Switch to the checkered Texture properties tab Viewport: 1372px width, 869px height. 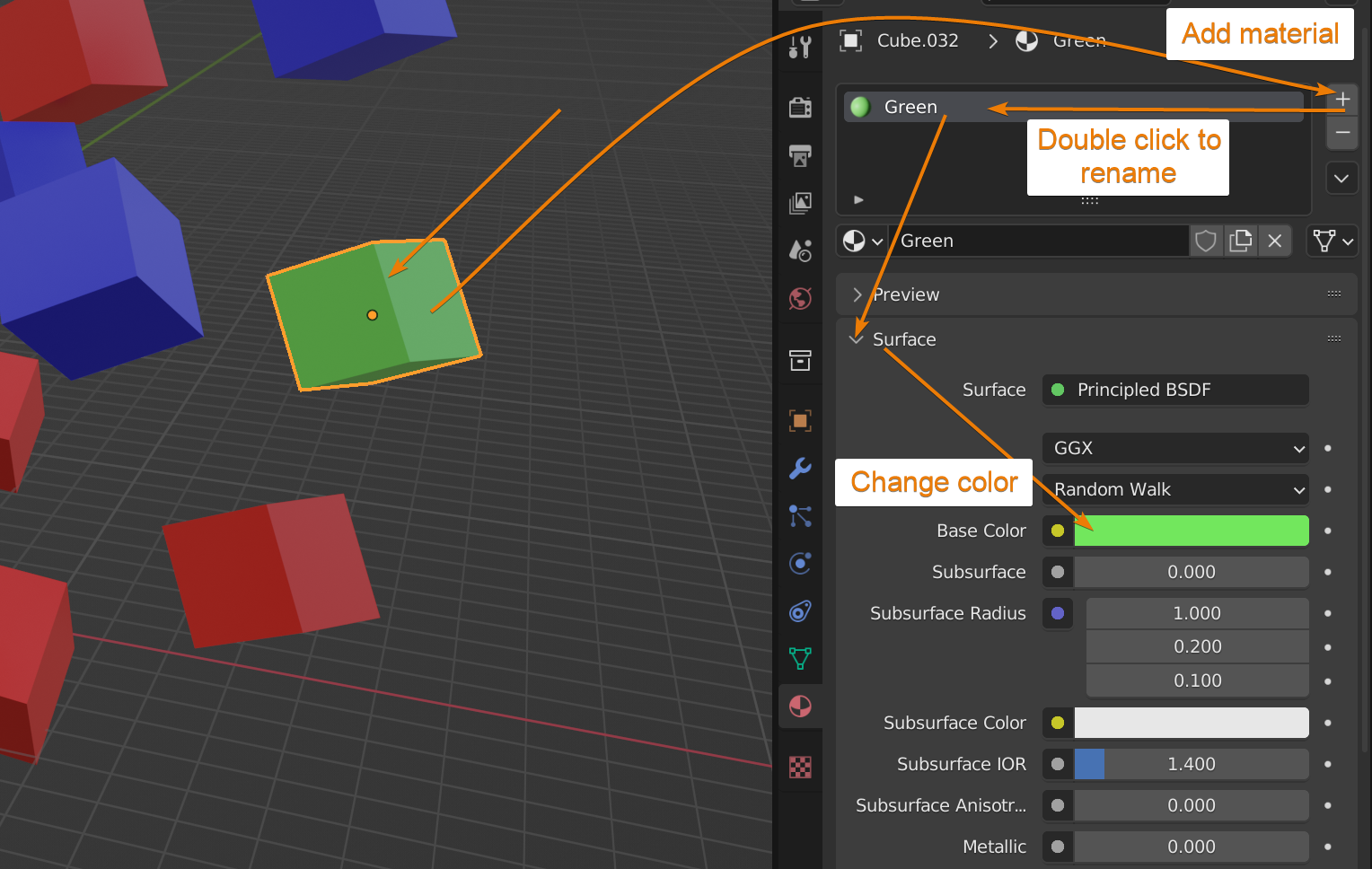pos(800,767)
